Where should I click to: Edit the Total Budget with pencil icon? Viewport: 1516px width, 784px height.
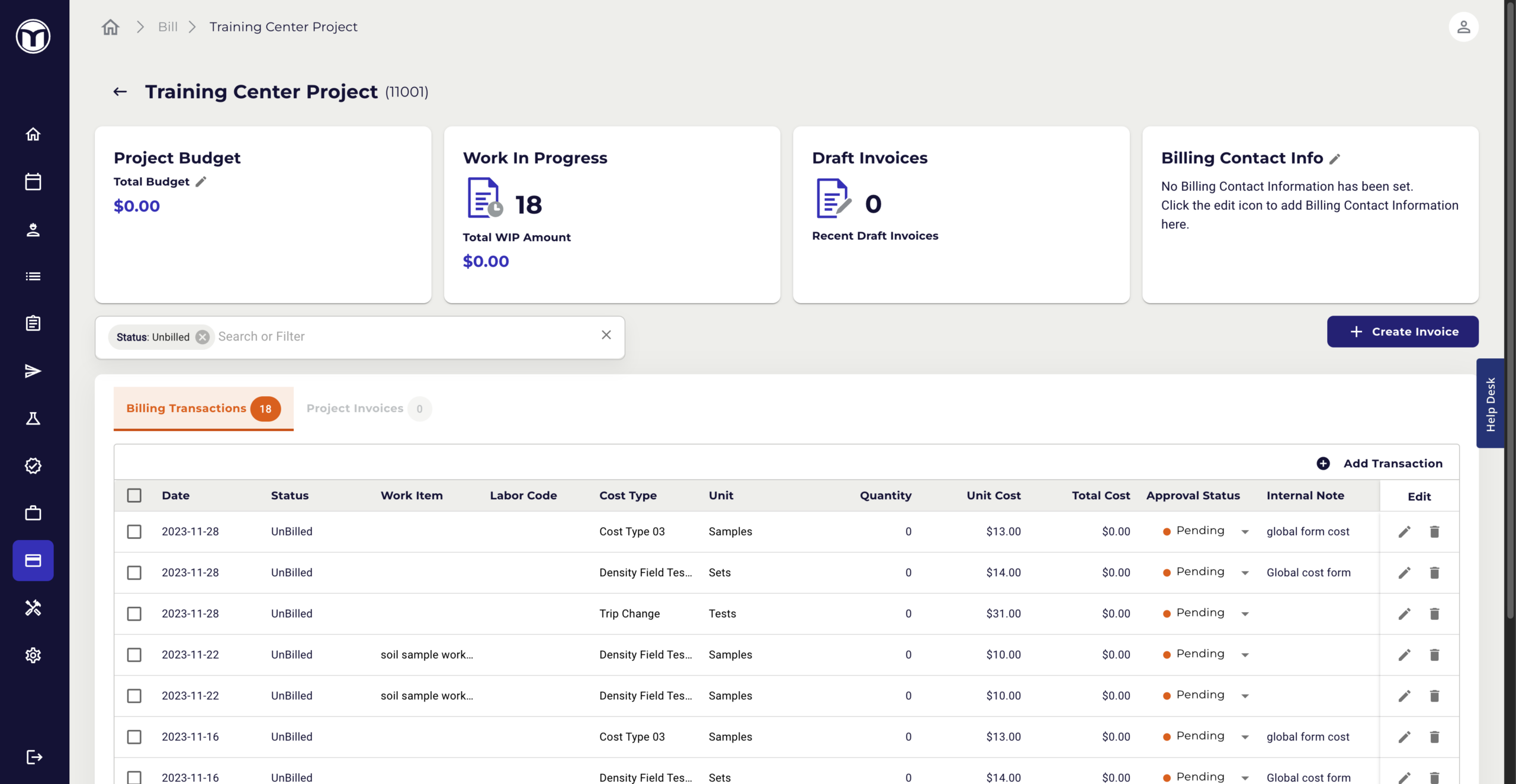click(x=201, y=182)
